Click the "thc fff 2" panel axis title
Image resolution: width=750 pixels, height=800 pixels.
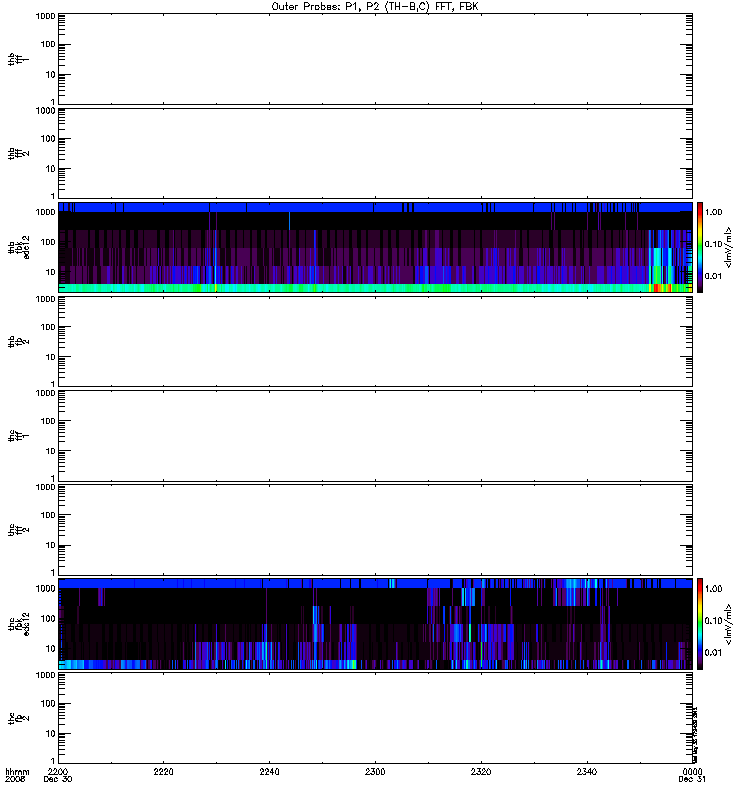point(18,530)
